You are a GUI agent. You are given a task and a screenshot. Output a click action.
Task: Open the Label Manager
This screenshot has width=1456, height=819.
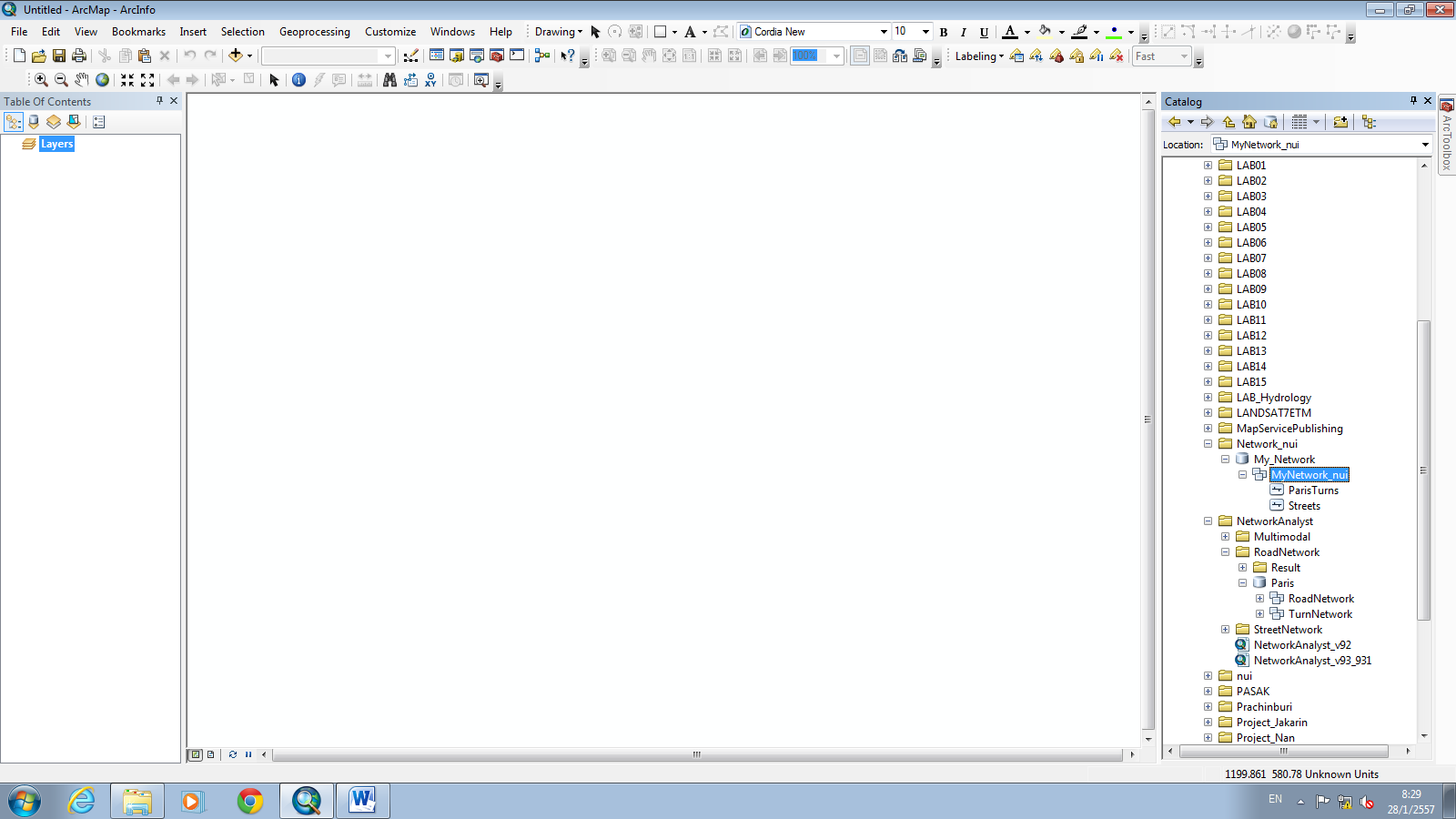1017,56
